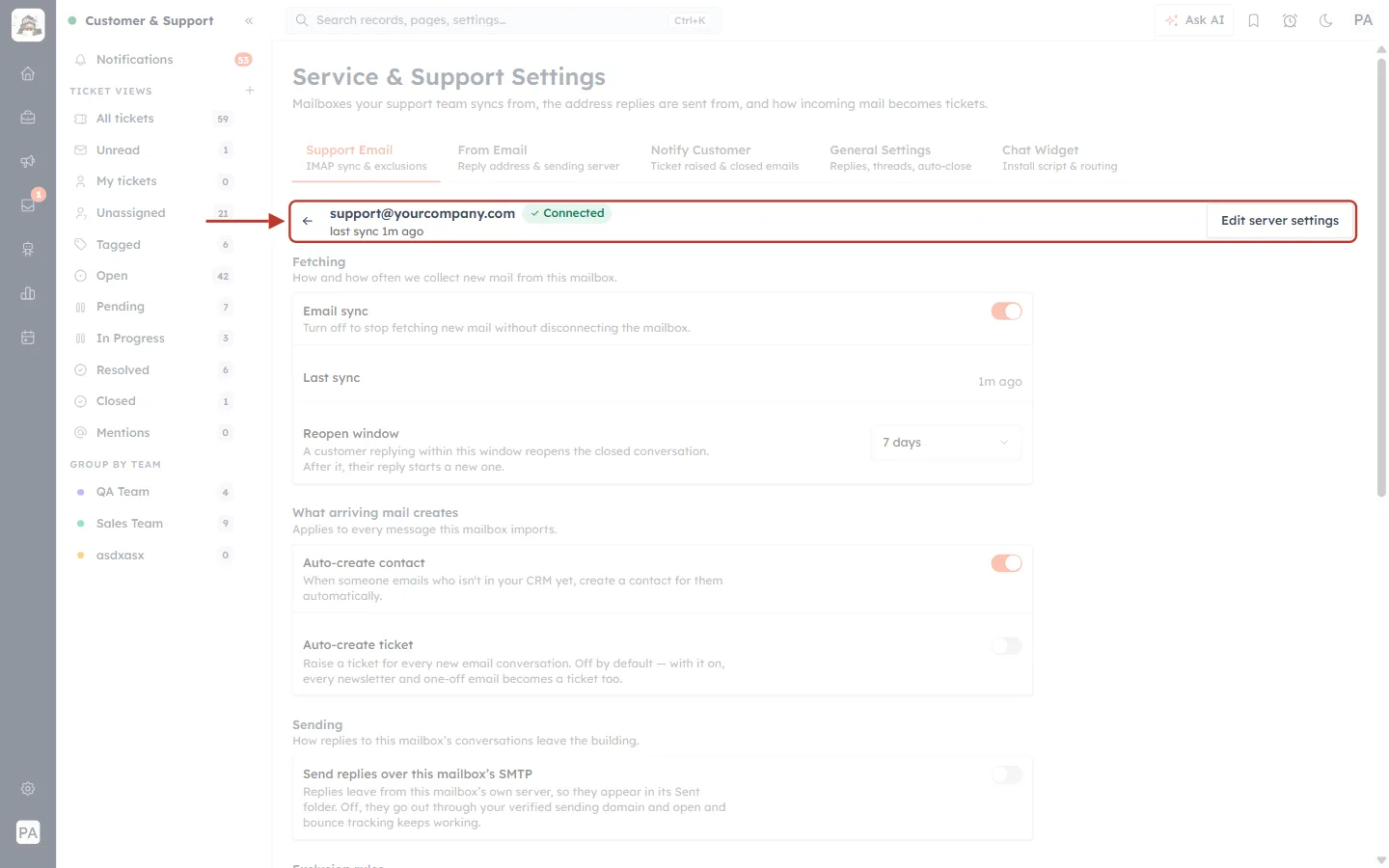Open the PA profile menu top right
Screen dimensions: 1389x868
point(1363,20)
